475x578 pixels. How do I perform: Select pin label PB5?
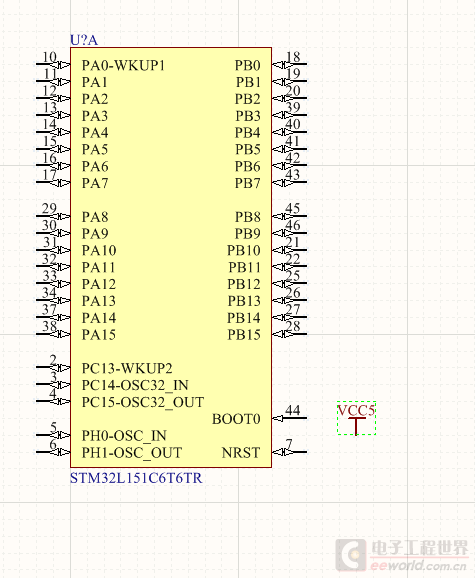coord(248,149)
